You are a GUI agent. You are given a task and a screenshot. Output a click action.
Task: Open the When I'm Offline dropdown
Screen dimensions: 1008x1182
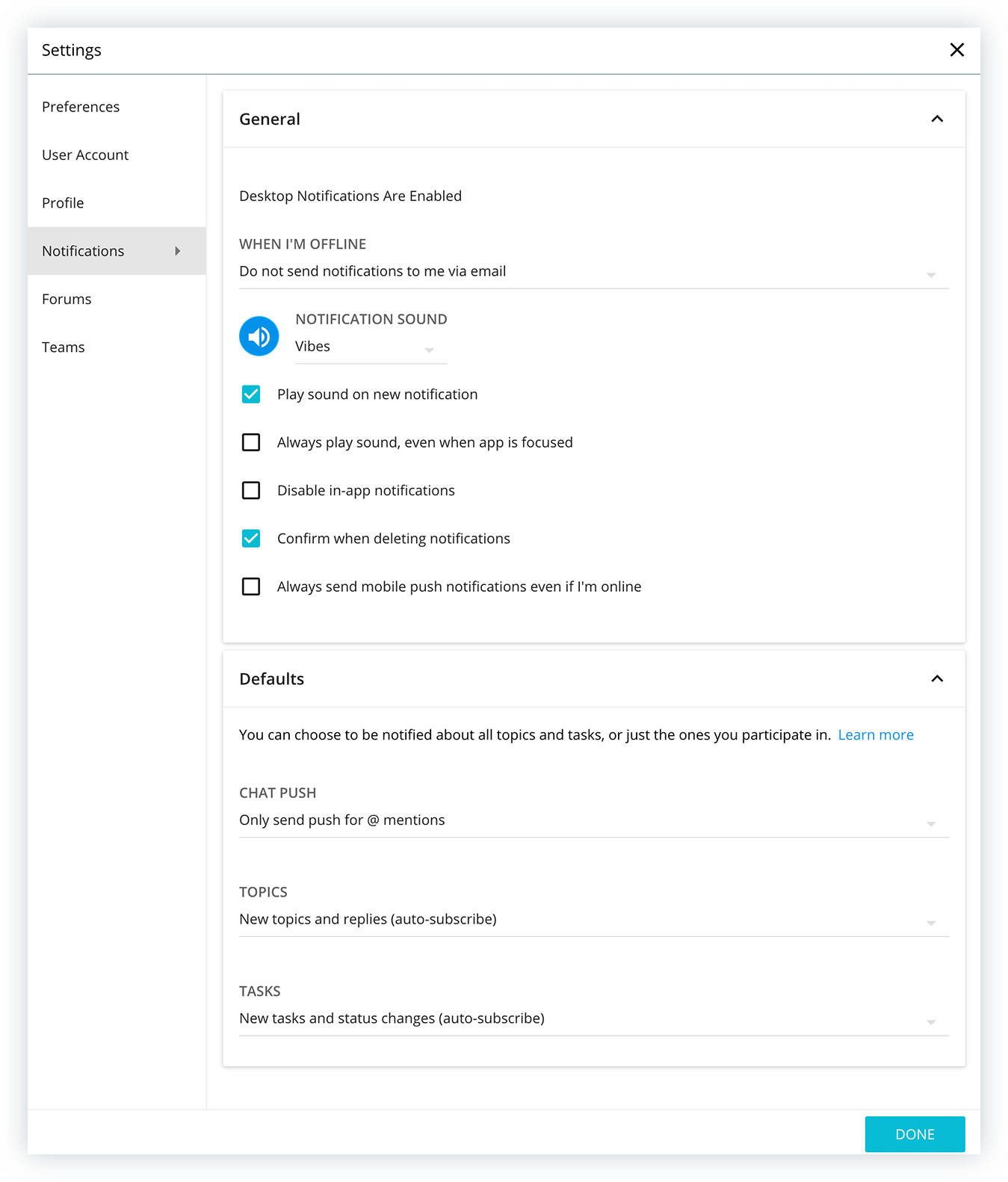coord(594,272)
